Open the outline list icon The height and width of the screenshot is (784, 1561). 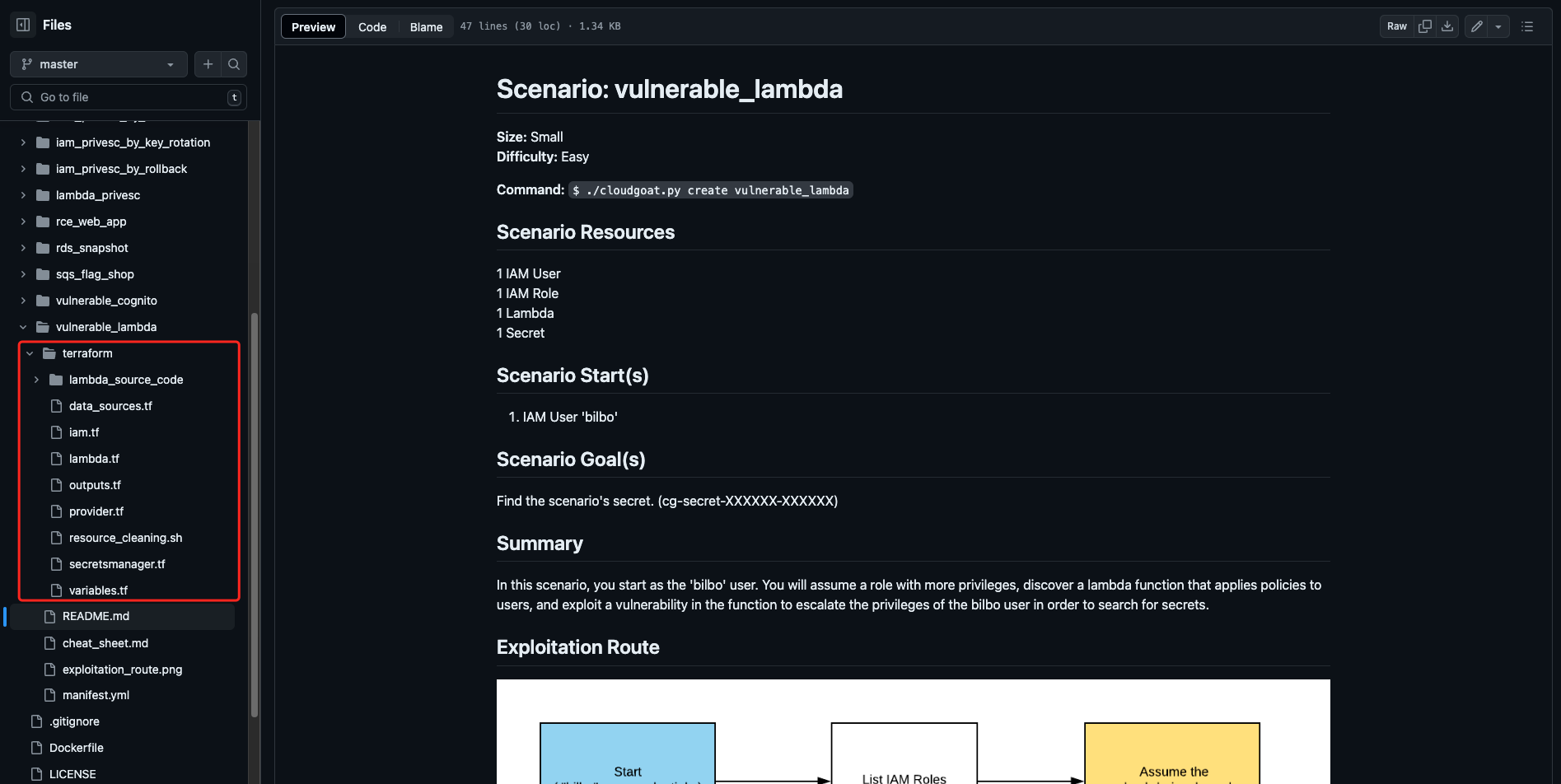pos(1527,26)
